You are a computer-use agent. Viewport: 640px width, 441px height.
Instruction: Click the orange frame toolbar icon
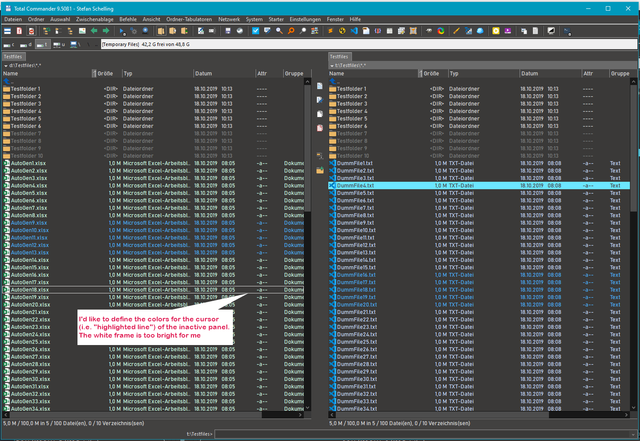point(413,31)
